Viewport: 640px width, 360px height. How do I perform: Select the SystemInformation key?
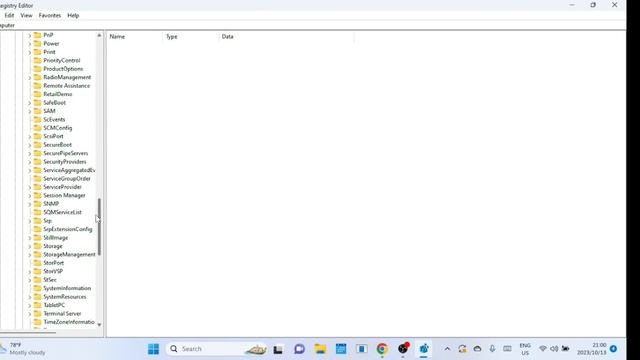67,288
